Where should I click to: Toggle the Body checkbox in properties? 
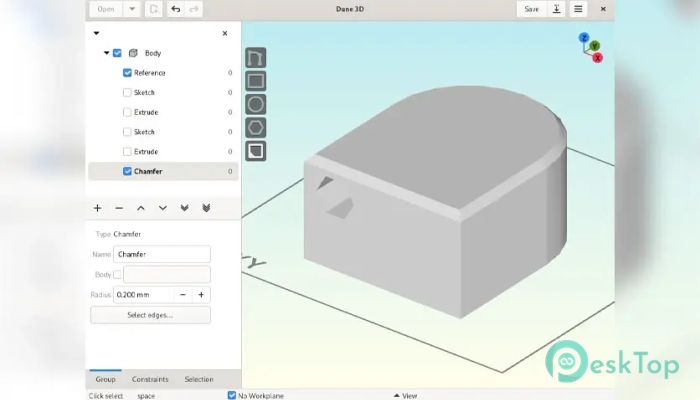click(x=117, y=275)
